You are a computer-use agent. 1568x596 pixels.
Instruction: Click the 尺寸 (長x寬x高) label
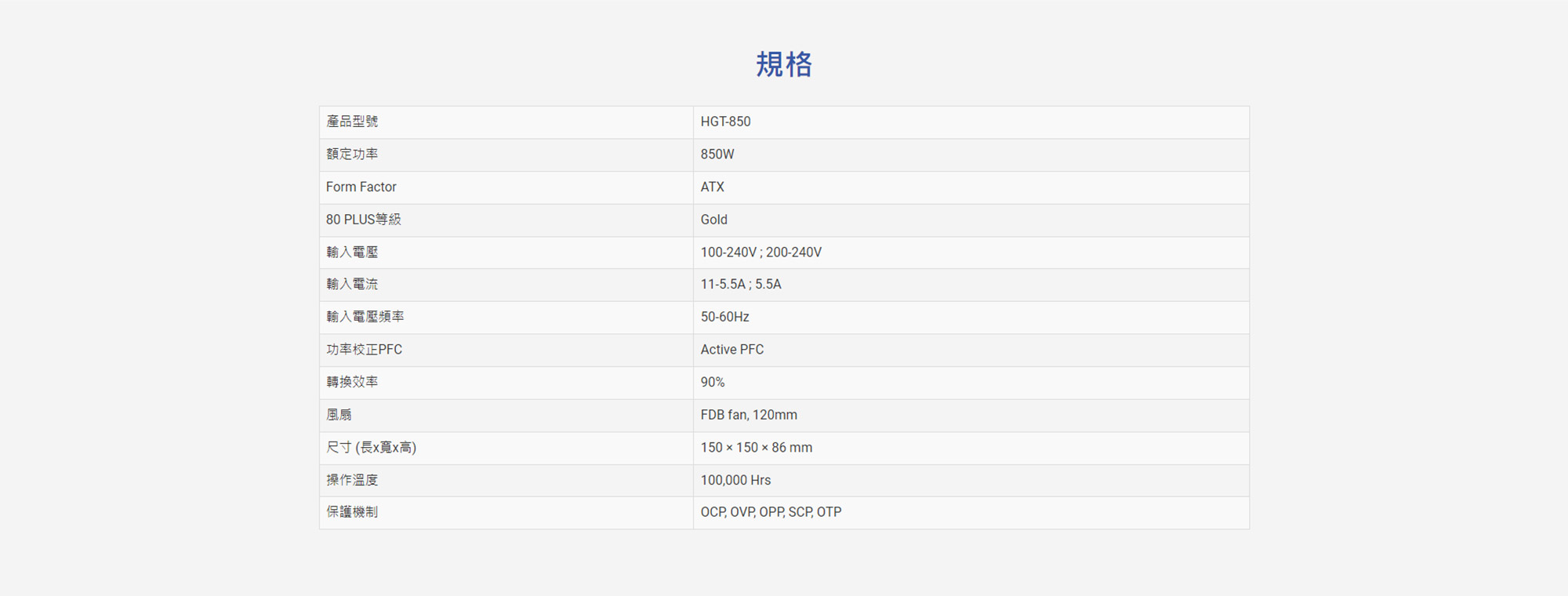click(372, 448)
